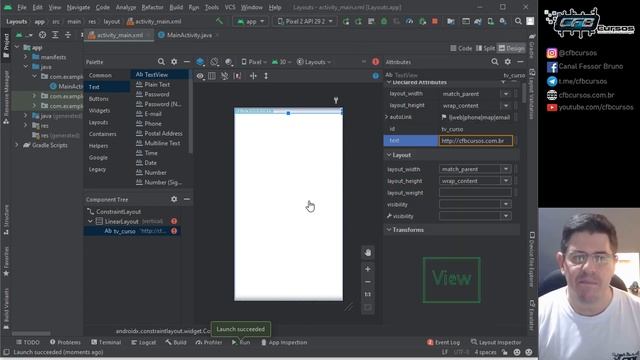Open Palette settings gear

(174, 62)
